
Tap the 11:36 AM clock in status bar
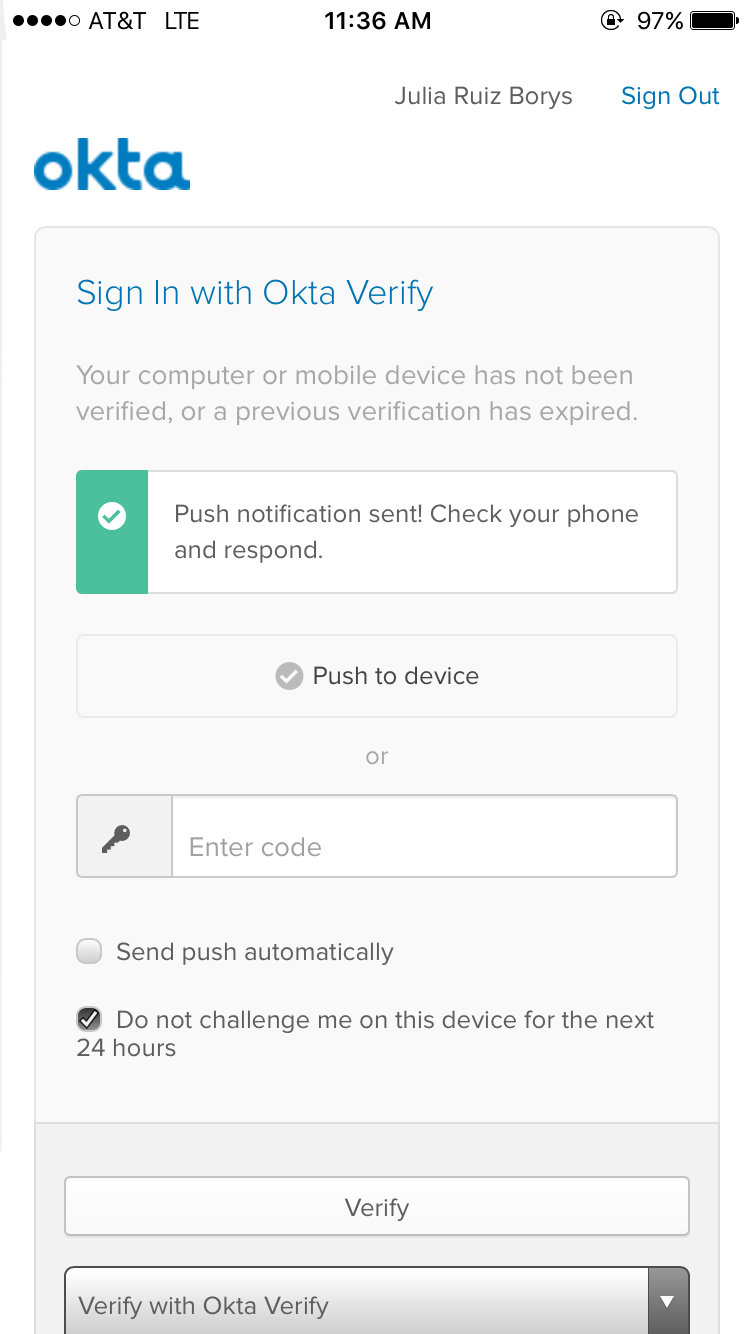(x=378, y=21)
